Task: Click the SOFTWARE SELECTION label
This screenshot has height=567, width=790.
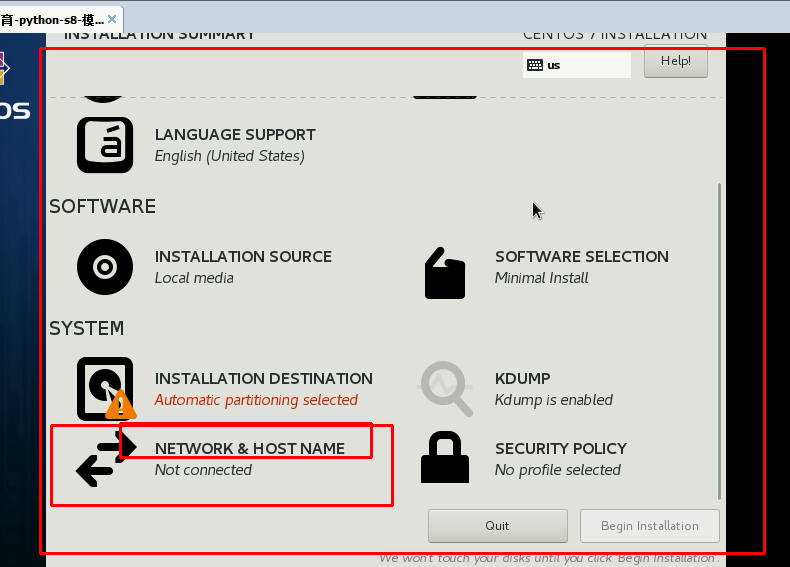Action: pyautogui.click(x=581, y=257)
